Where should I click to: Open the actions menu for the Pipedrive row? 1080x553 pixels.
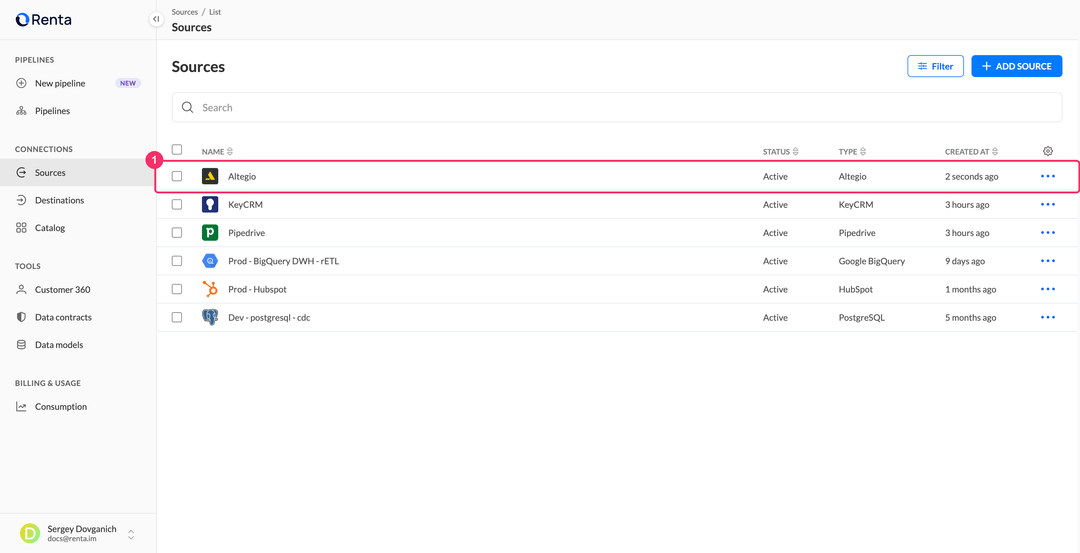click(x=1048, y=233)
